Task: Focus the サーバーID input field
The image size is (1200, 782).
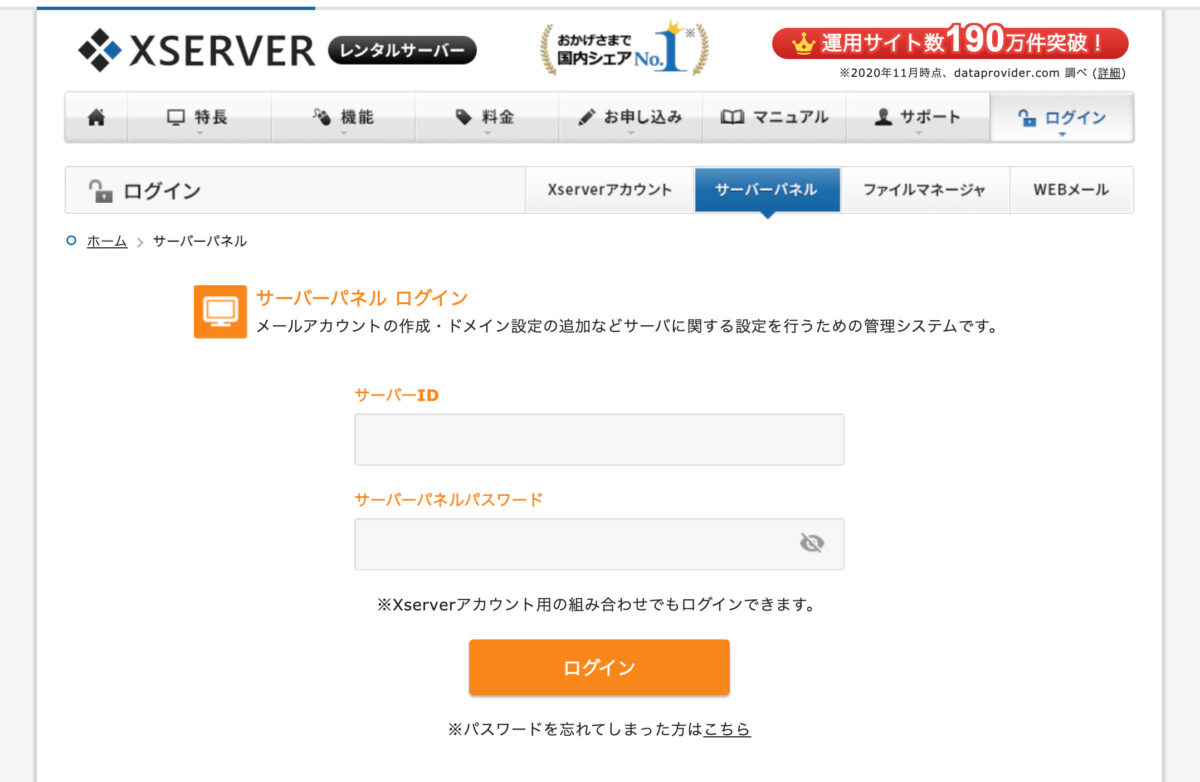Action: (x=599, y=440)
